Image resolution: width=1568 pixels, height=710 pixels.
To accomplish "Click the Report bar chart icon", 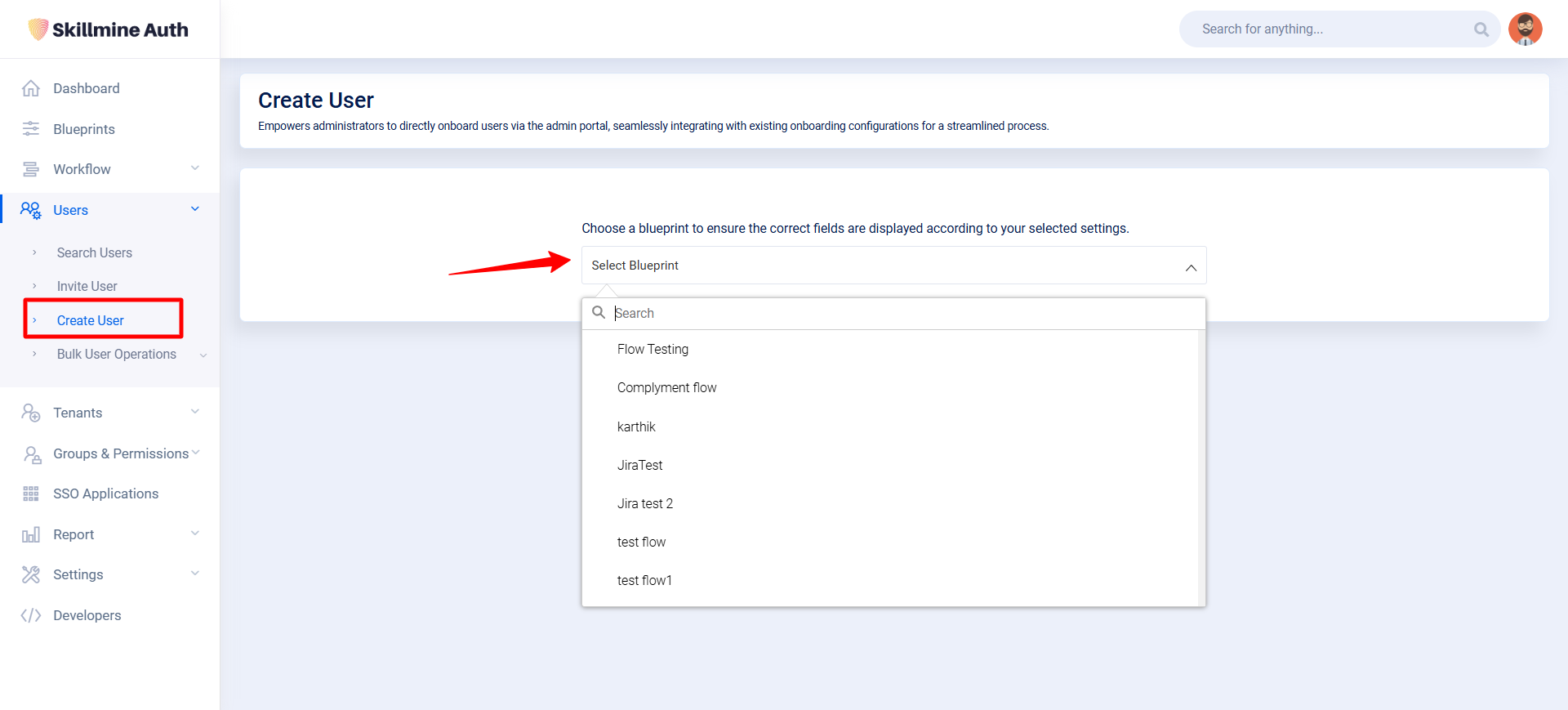I will [31, 534].
